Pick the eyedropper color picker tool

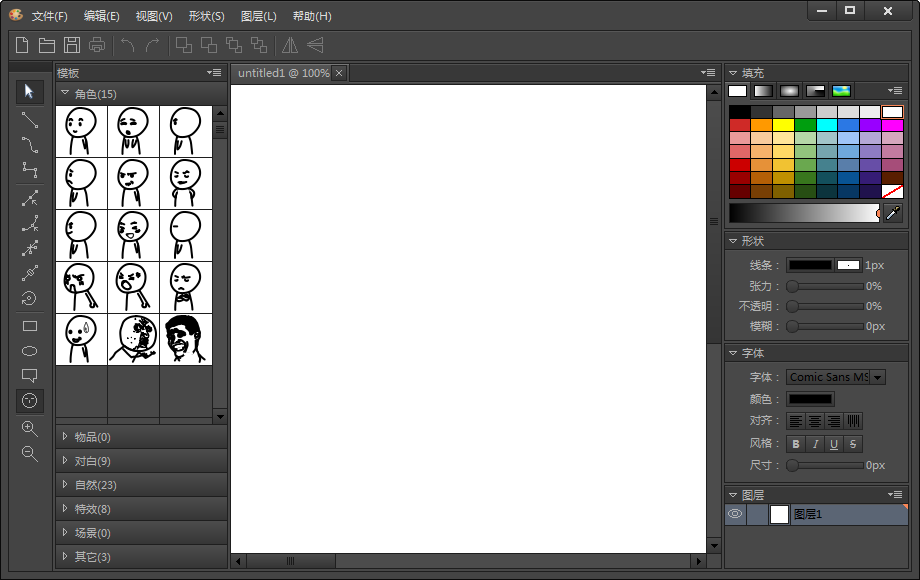point(893,213)
